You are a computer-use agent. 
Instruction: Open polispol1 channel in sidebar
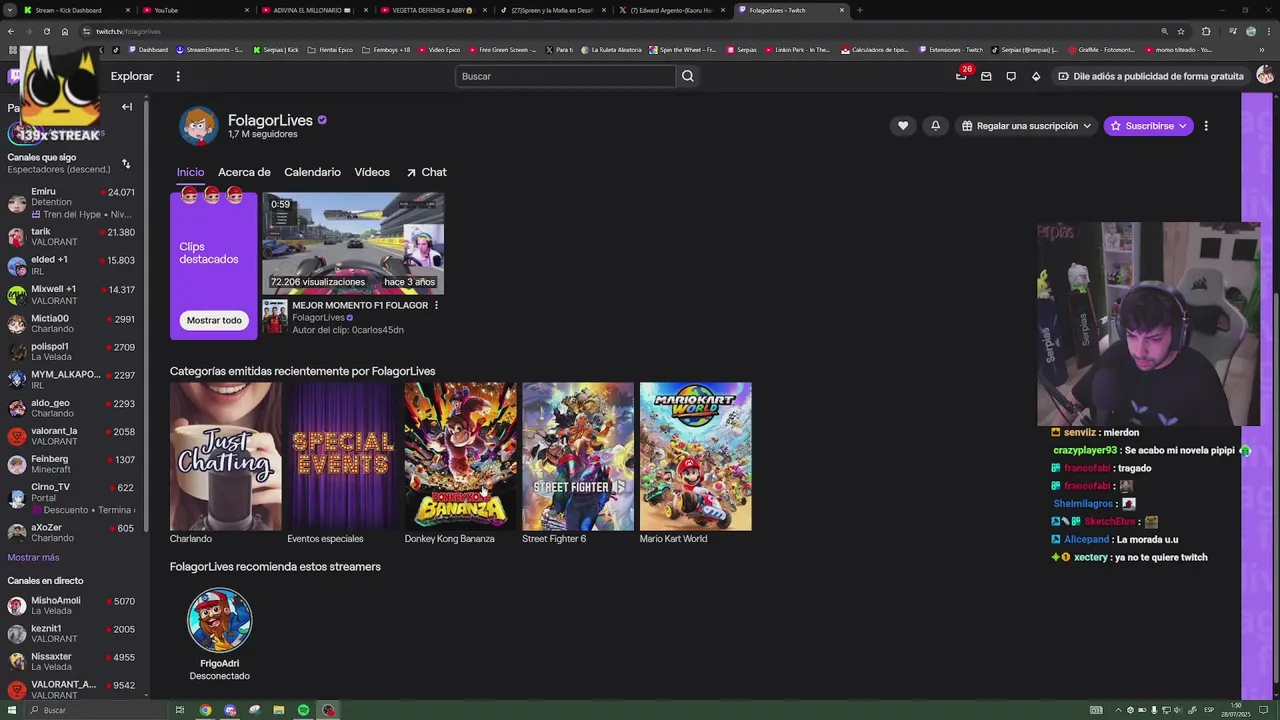click(72, 352)
